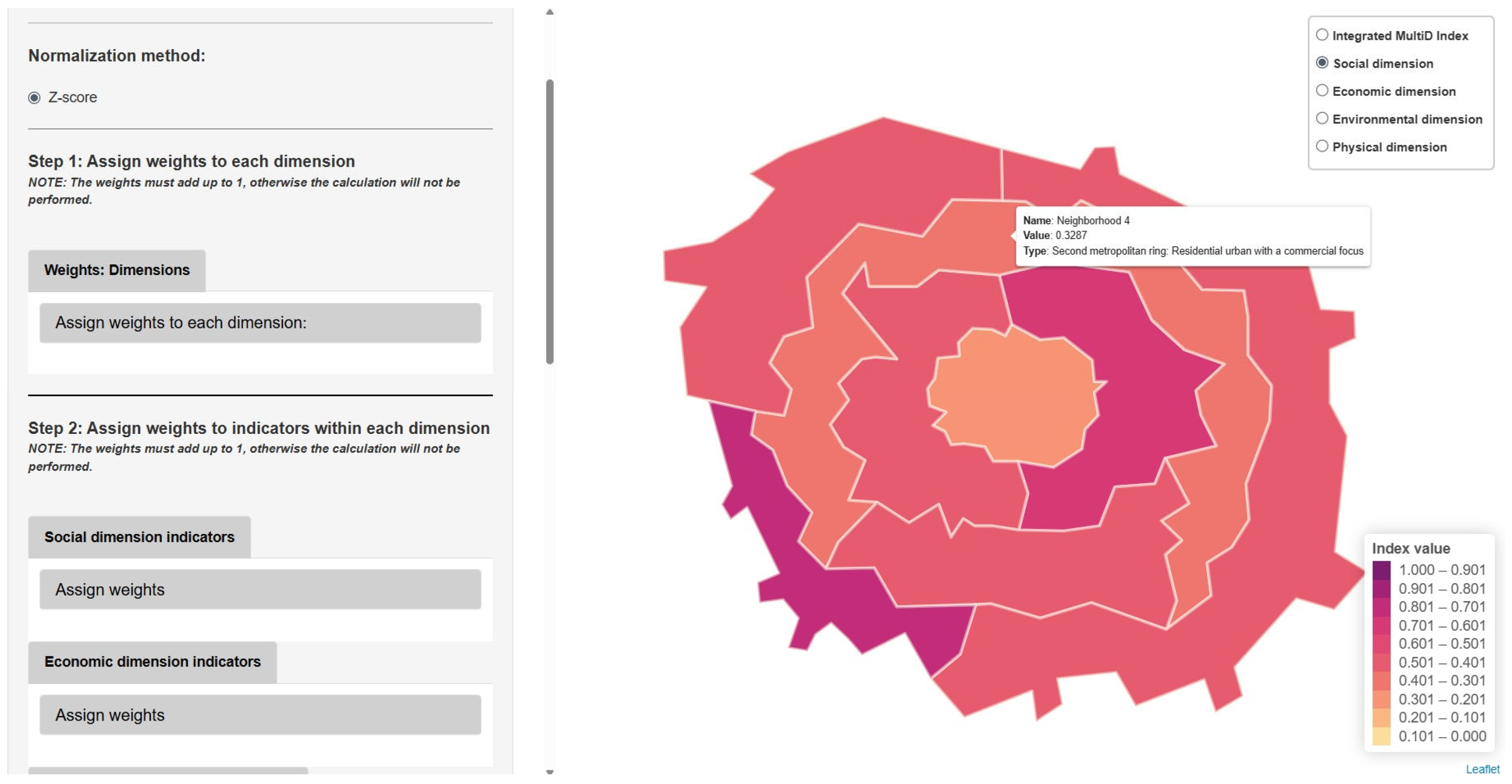Click the sidebar vertical scrollbar thumb
The height and width of the screenshot is (784, 1512).
pyautogui.click(x=550, y=222)
